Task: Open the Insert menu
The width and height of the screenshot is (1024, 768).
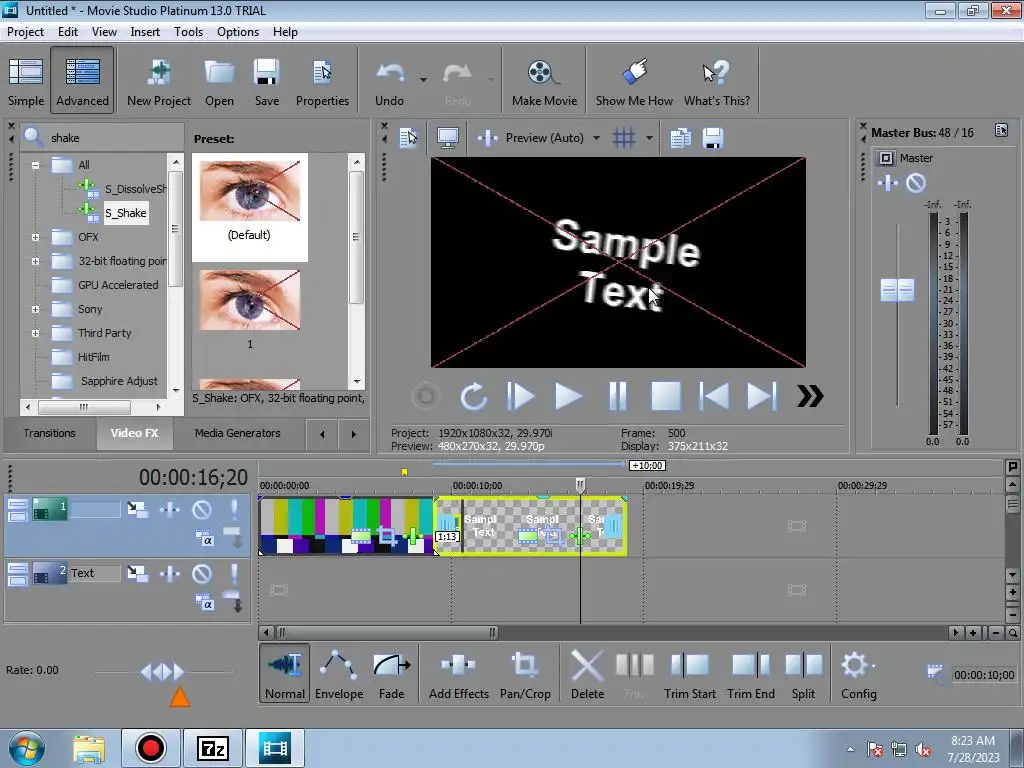Action: click(x=145, y=31)
